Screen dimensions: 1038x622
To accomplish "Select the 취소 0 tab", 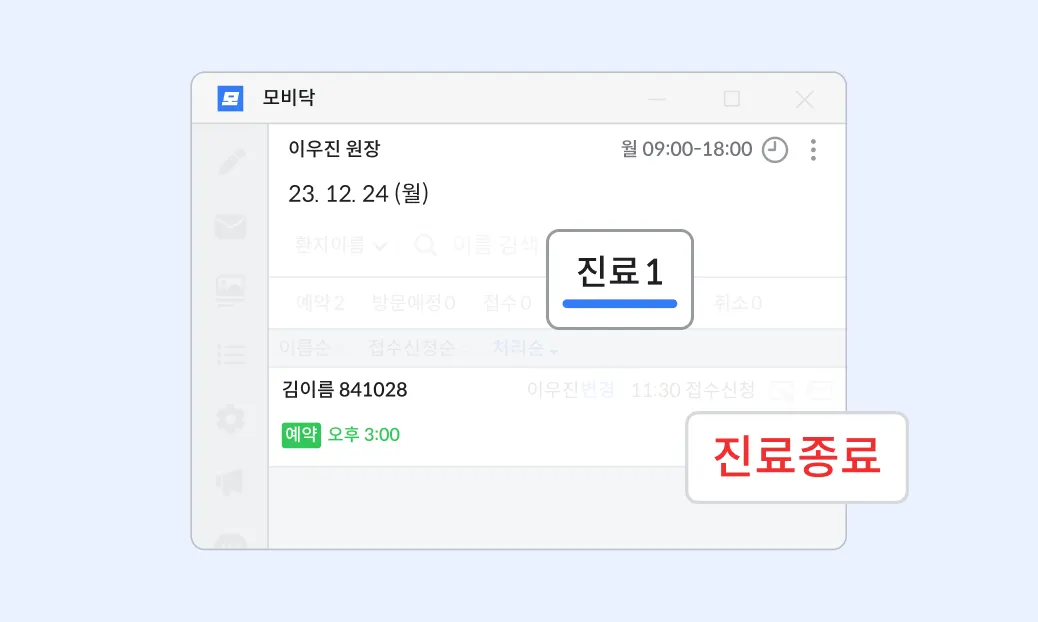I will [737, 303].
